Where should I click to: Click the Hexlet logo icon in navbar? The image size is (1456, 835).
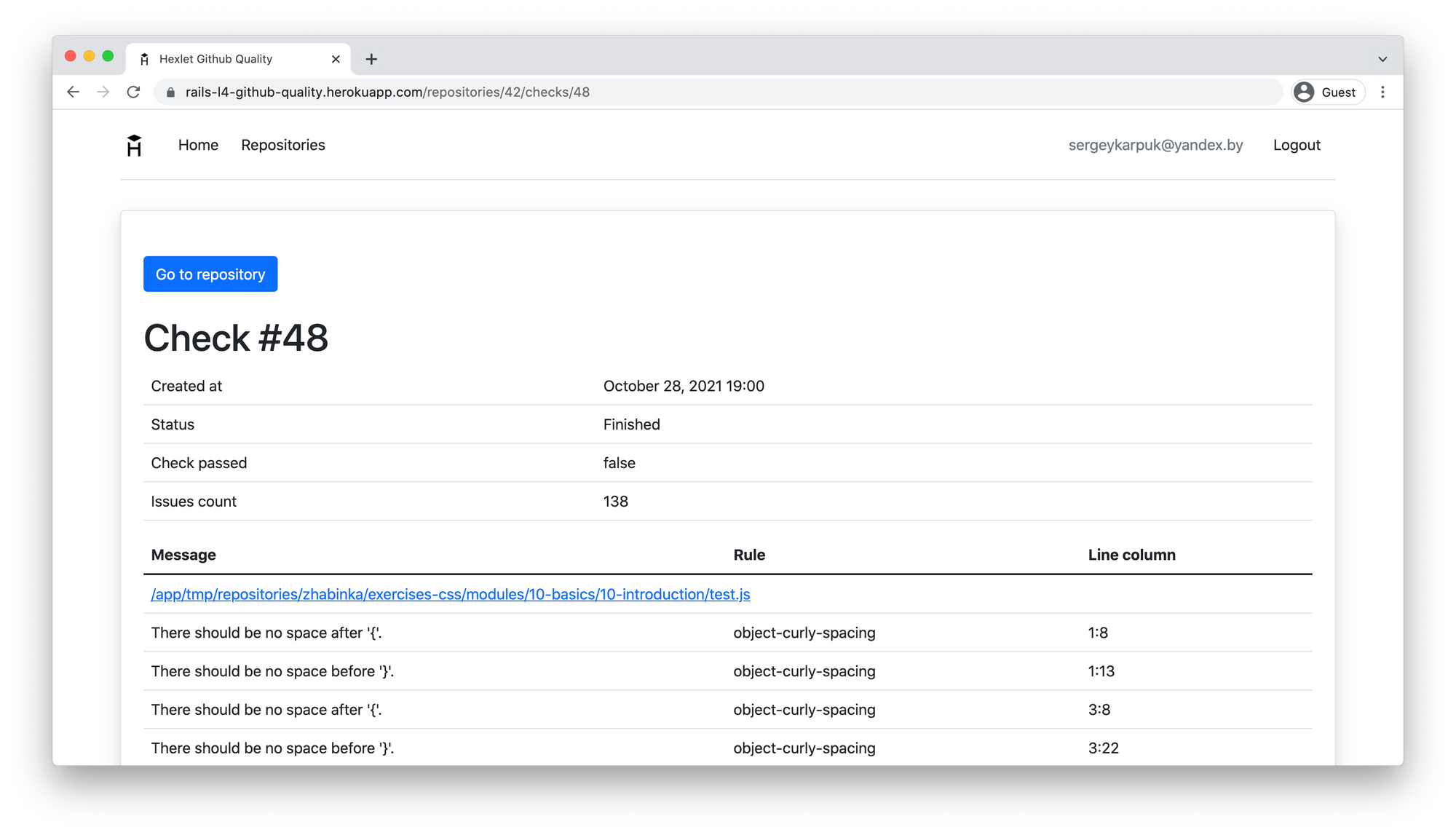[134, 146]
